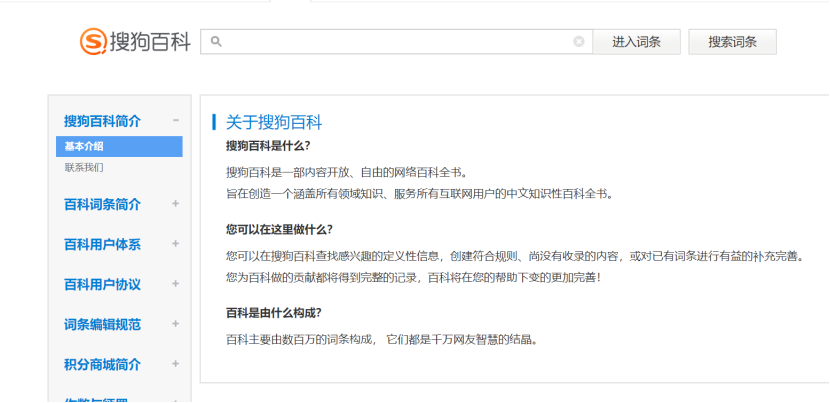
Task: Select the 百科词条简介 heading text
Action: [x=102, y=205]
